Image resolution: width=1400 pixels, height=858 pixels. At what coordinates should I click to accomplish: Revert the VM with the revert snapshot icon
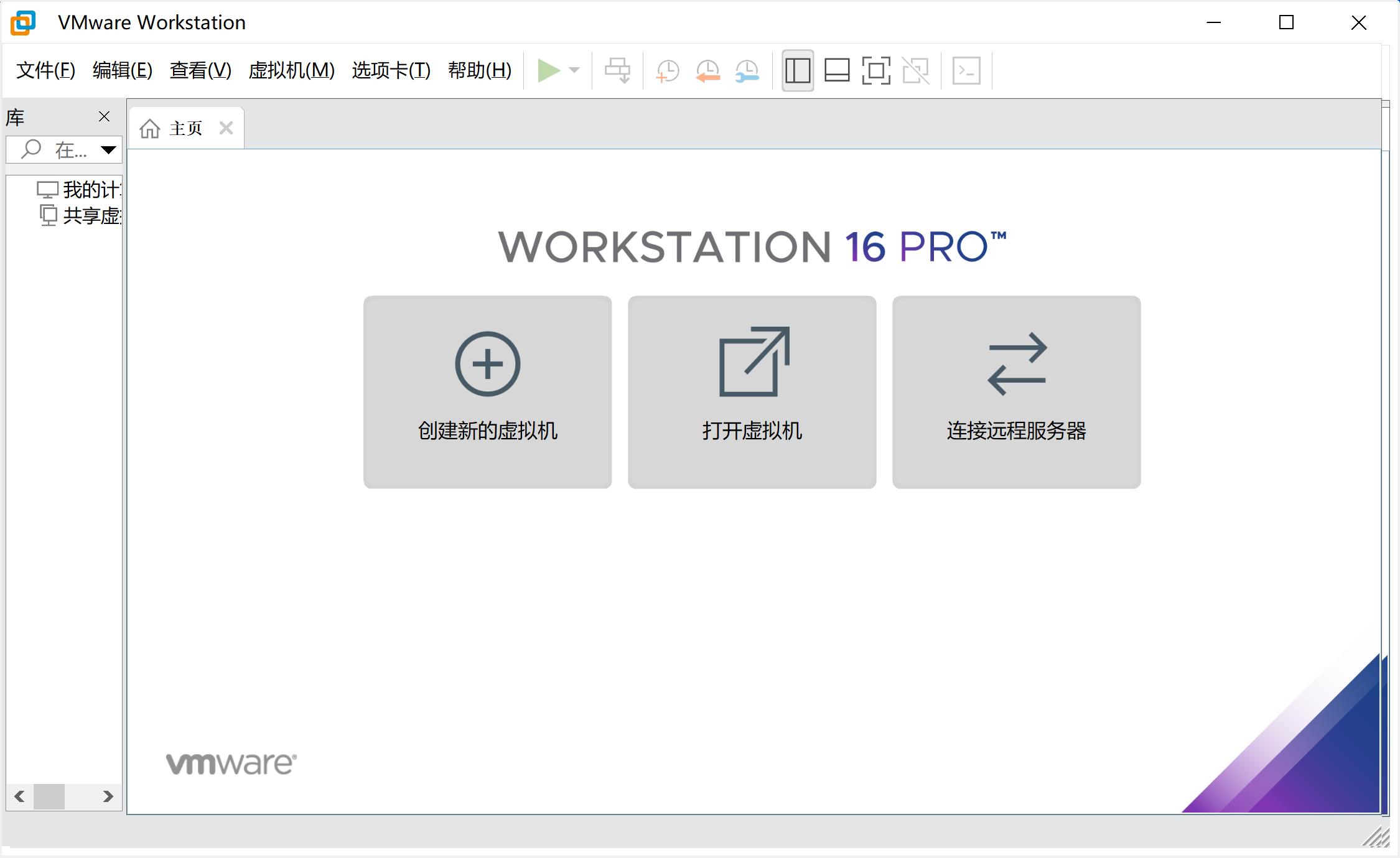click(x=707, y=70)
